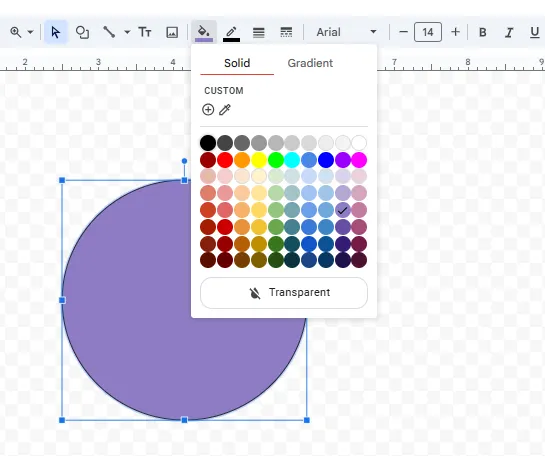Screen dimensions: 545x456
Task: Select the arrow Select tool
Action: click(x=56, y=32)
